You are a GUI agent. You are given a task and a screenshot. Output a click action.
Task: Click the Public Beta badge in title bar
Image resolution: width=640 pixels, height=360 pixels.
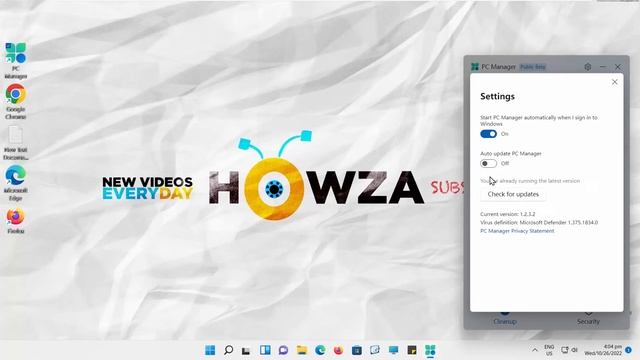point(533,67)
